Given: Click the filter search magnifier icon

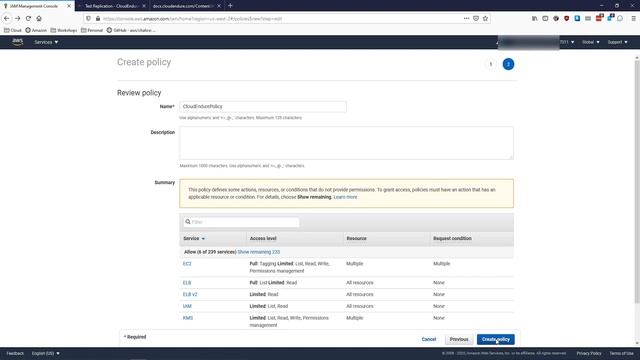Looking at the screenshot, I should click(188, 222).
